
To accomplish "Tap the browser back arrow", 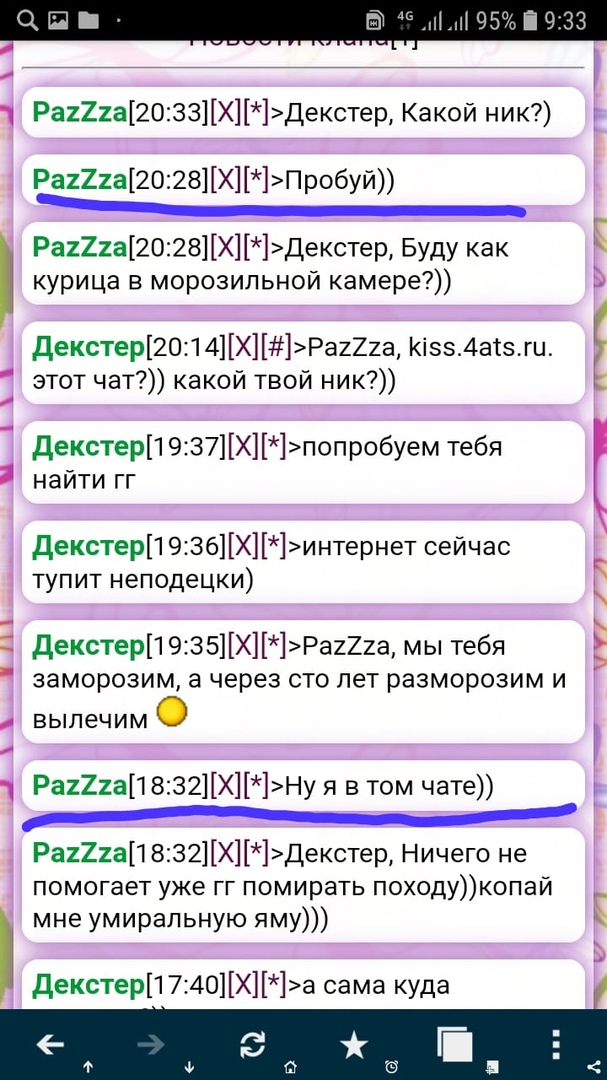I will 50,1045.
